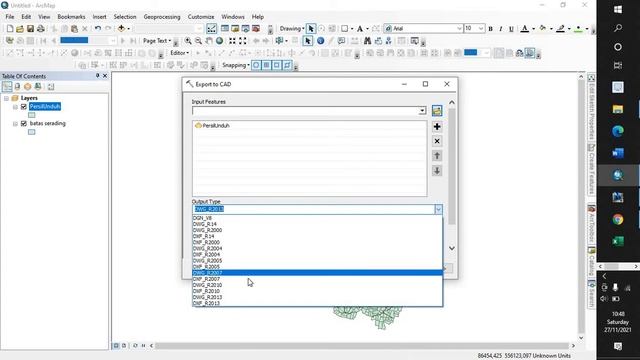Open the Customize menu
The width and height of the screenshot is (640, 360).
tap(201, 17)
